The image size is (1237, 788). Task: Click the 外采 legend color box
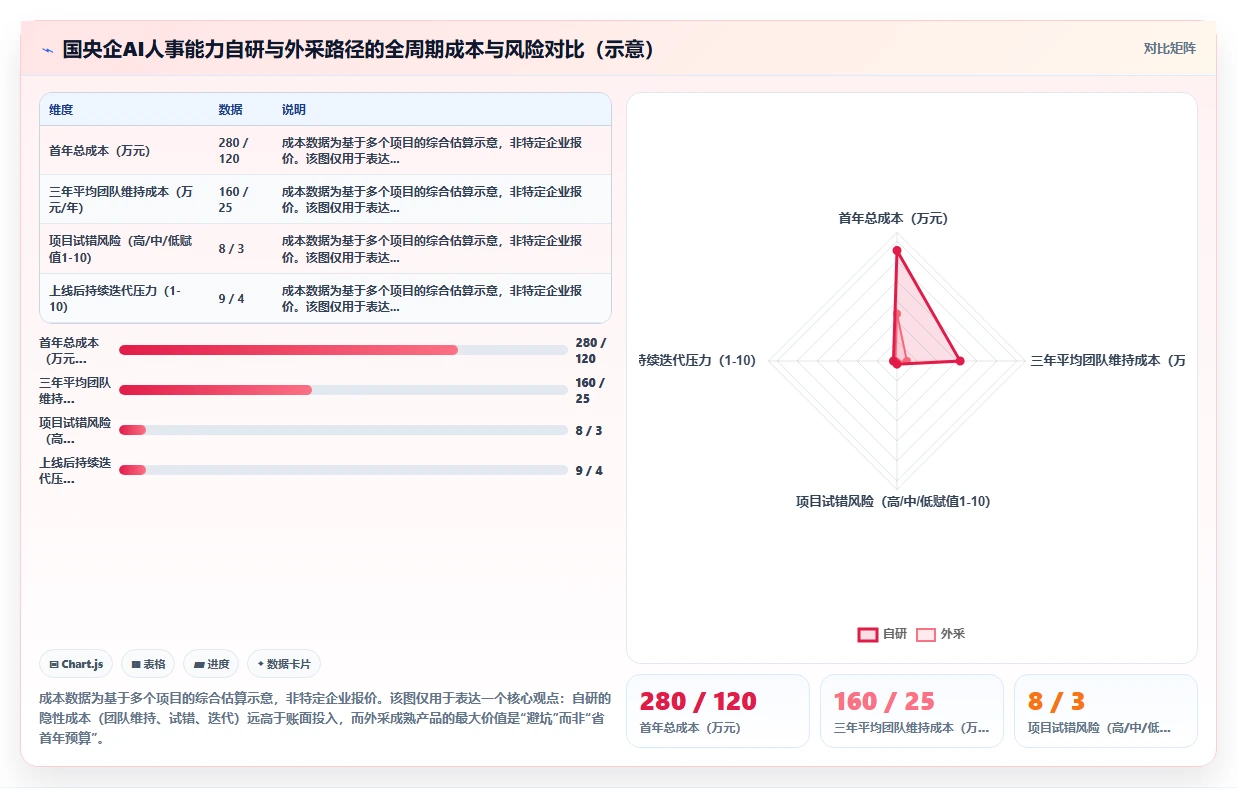pyautogui.click(x=926, y=634)
